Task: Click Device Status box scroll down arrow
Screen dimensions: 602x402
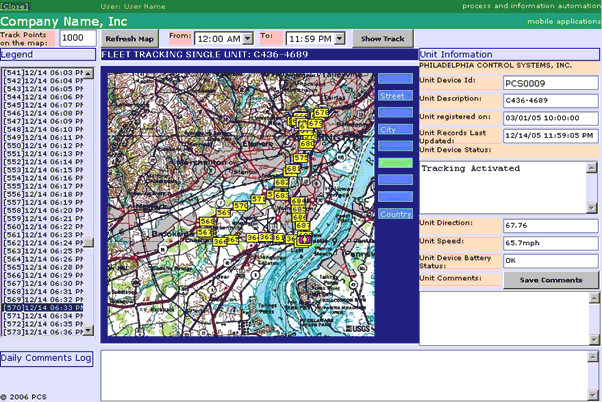Action: click(x=592, y=208)
